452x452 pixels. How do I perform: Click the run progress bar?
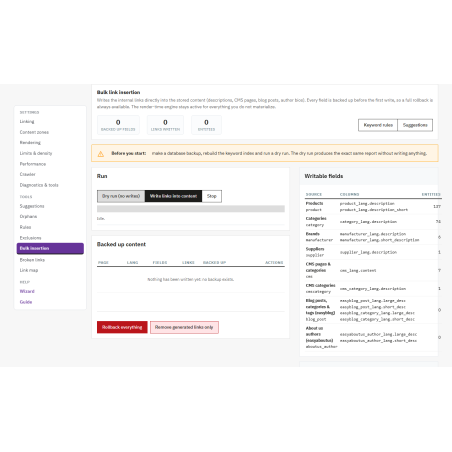(x=191, y=209)
